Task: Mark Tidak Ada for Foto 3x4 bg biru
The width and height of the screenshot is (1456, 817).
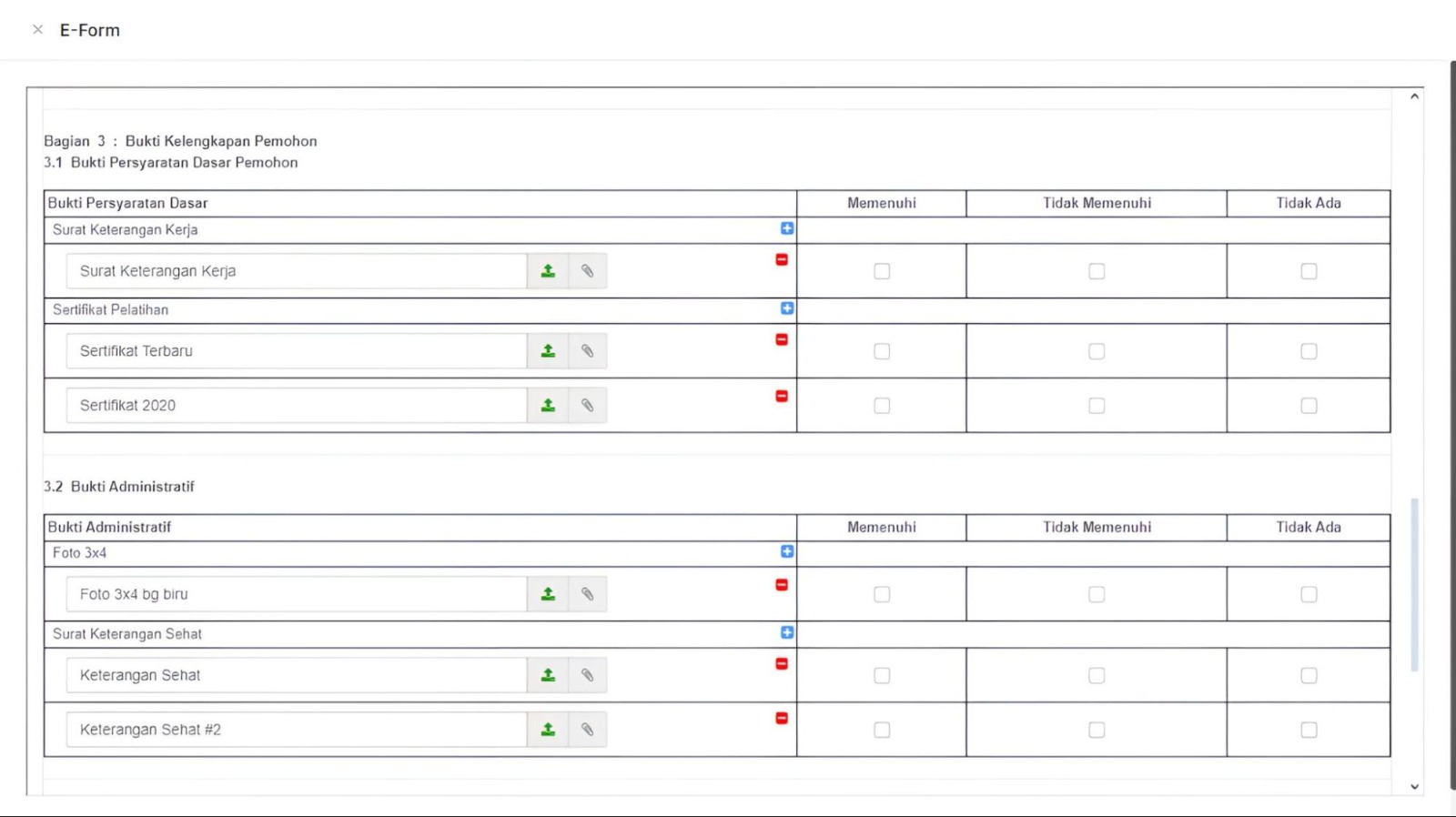Action: click(1309, 594)
